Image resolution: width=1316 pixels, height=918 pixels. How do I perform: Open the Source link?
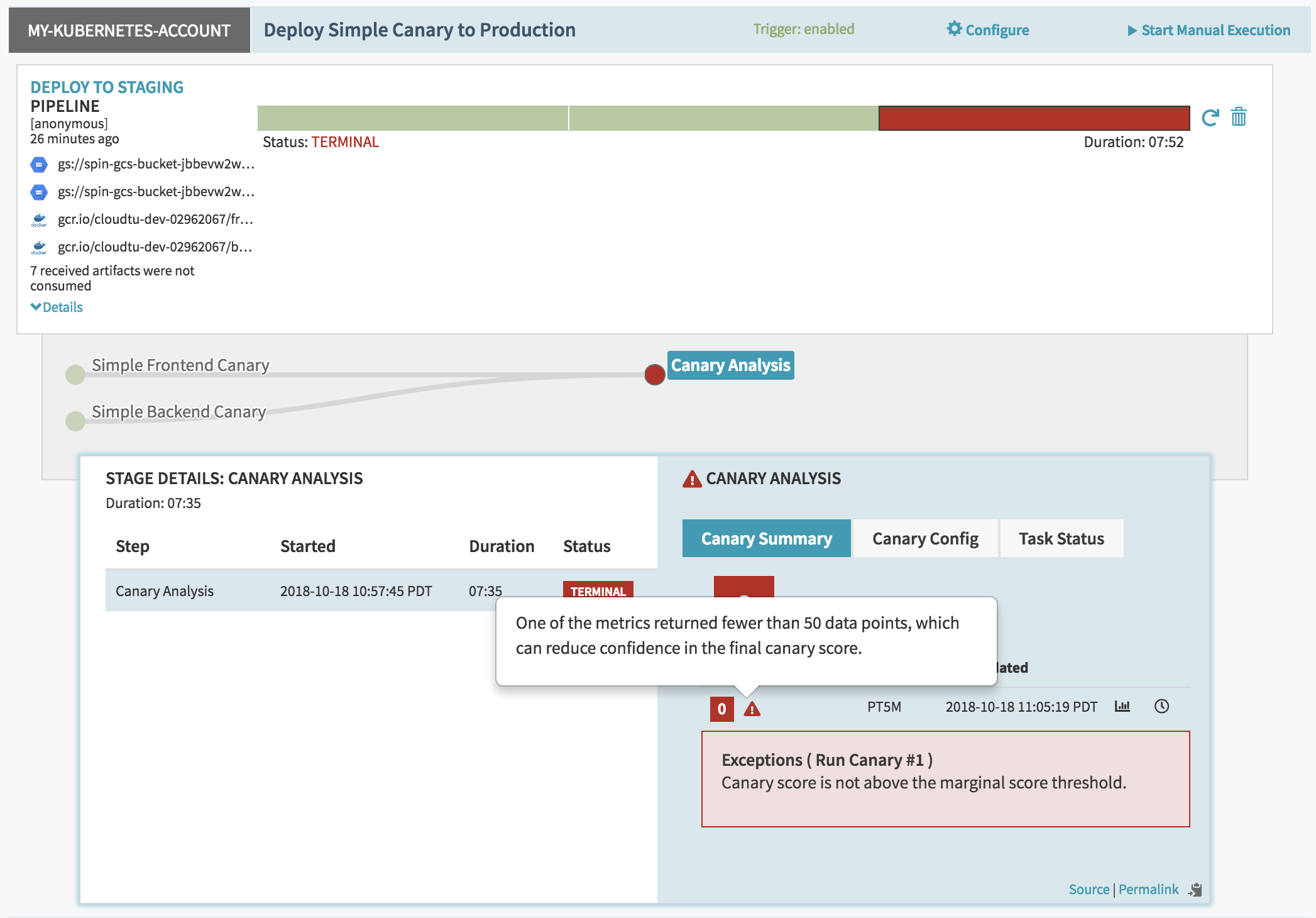pos(1089,889)
